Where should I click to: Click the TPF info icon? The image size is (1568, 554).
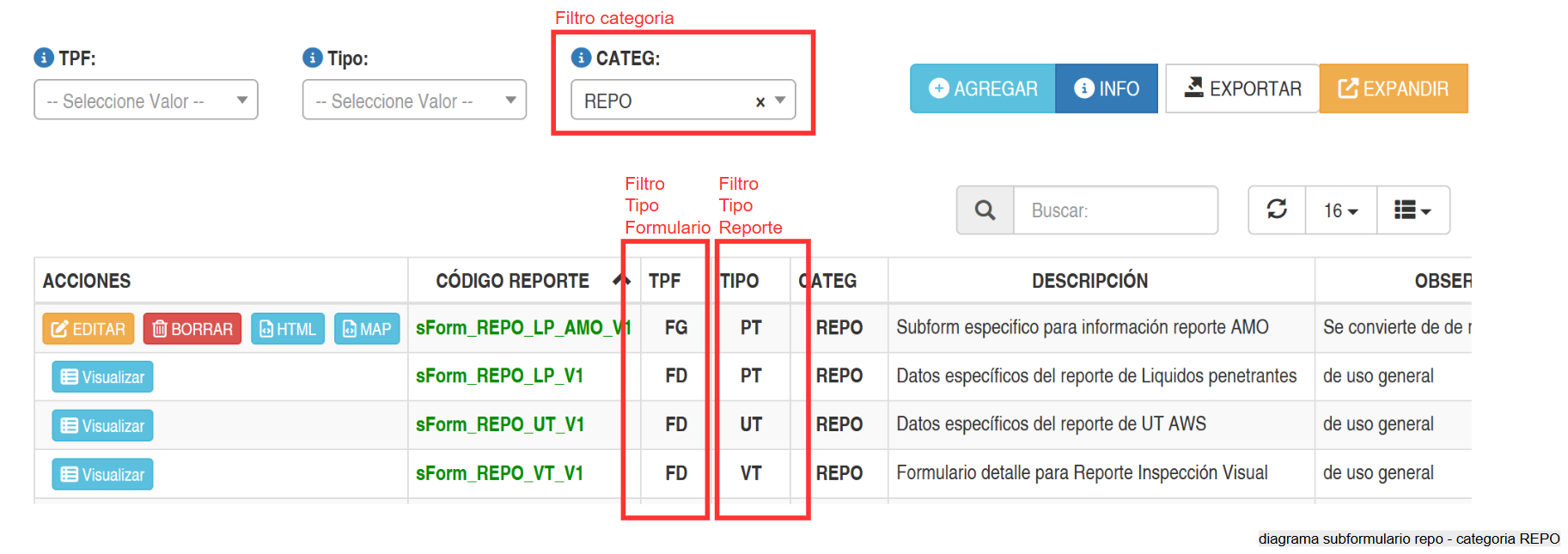tap(44, 58)
